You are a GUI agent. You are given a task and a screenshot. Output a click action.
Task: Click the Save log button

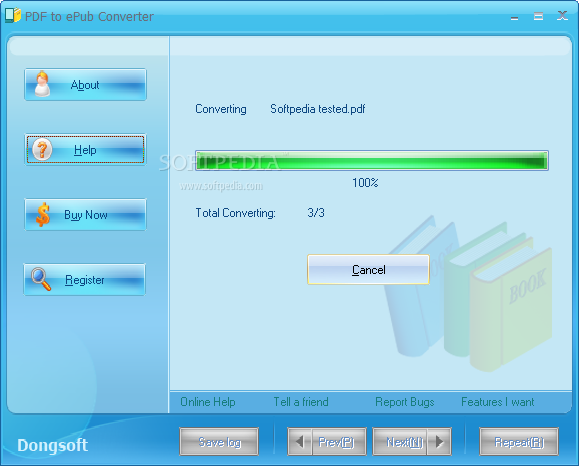coord(219,442)
